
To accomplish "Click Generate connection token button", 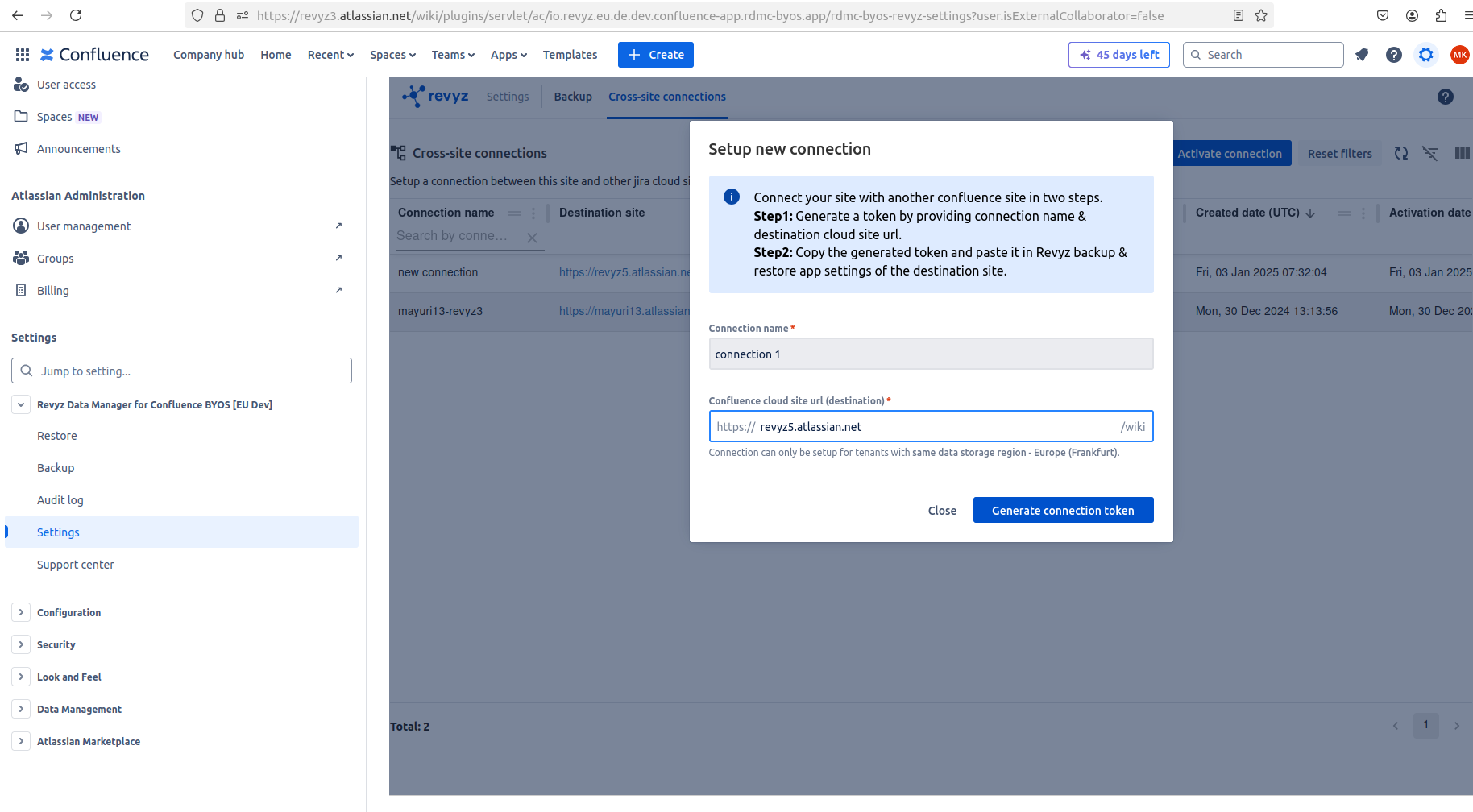I will tap(1063, 510).
